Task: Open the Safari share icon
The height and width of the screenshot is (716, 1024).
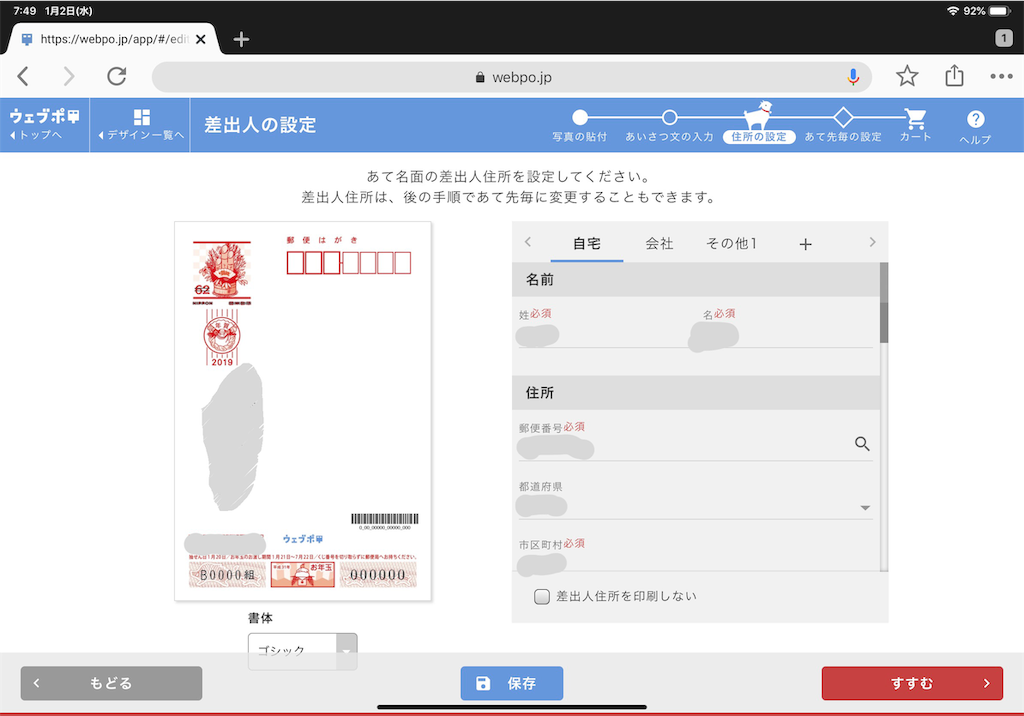Action: point(953,76)
